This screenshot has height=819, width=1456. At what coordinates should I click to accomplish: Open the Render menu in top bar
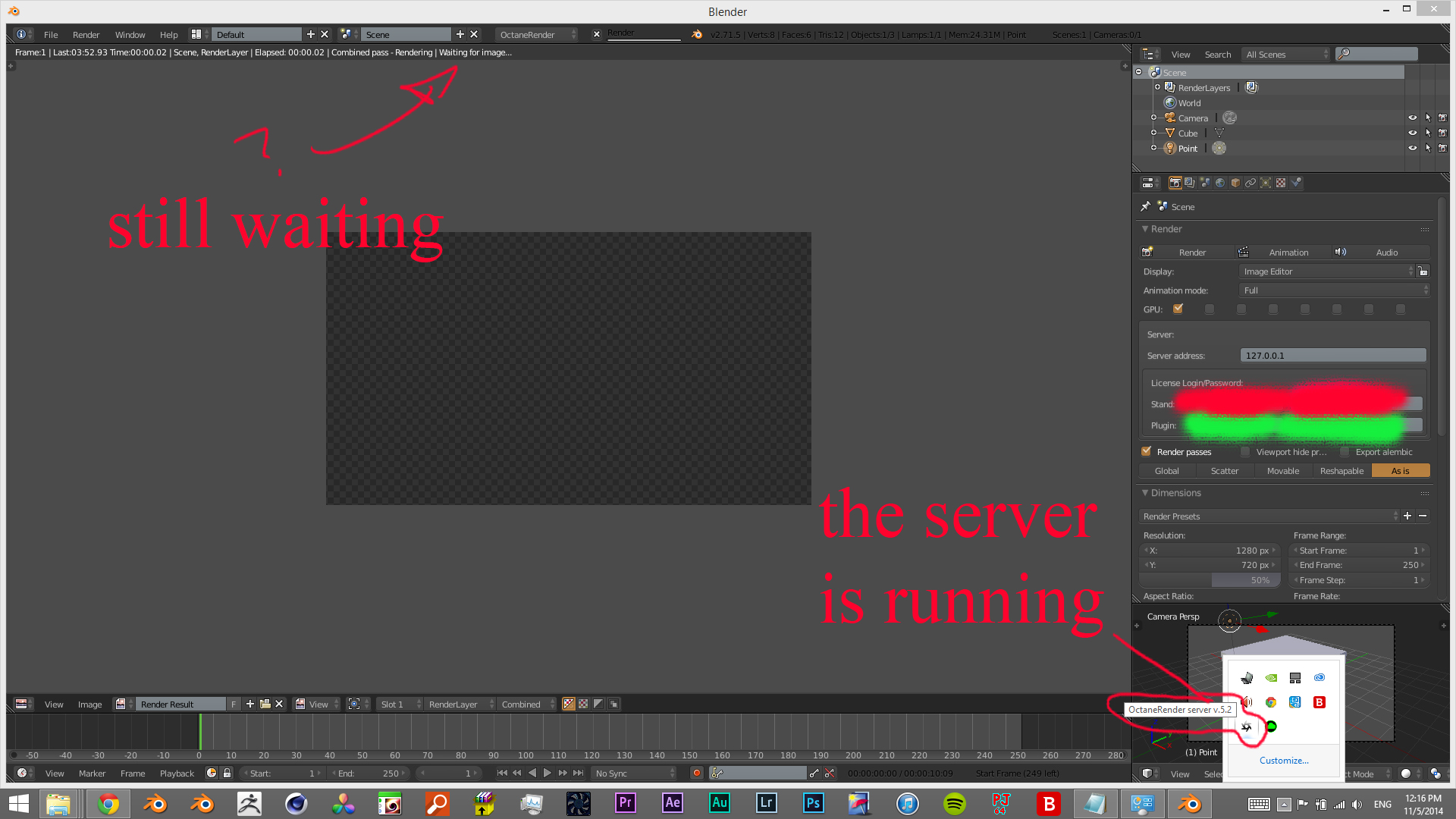(86, 35)
